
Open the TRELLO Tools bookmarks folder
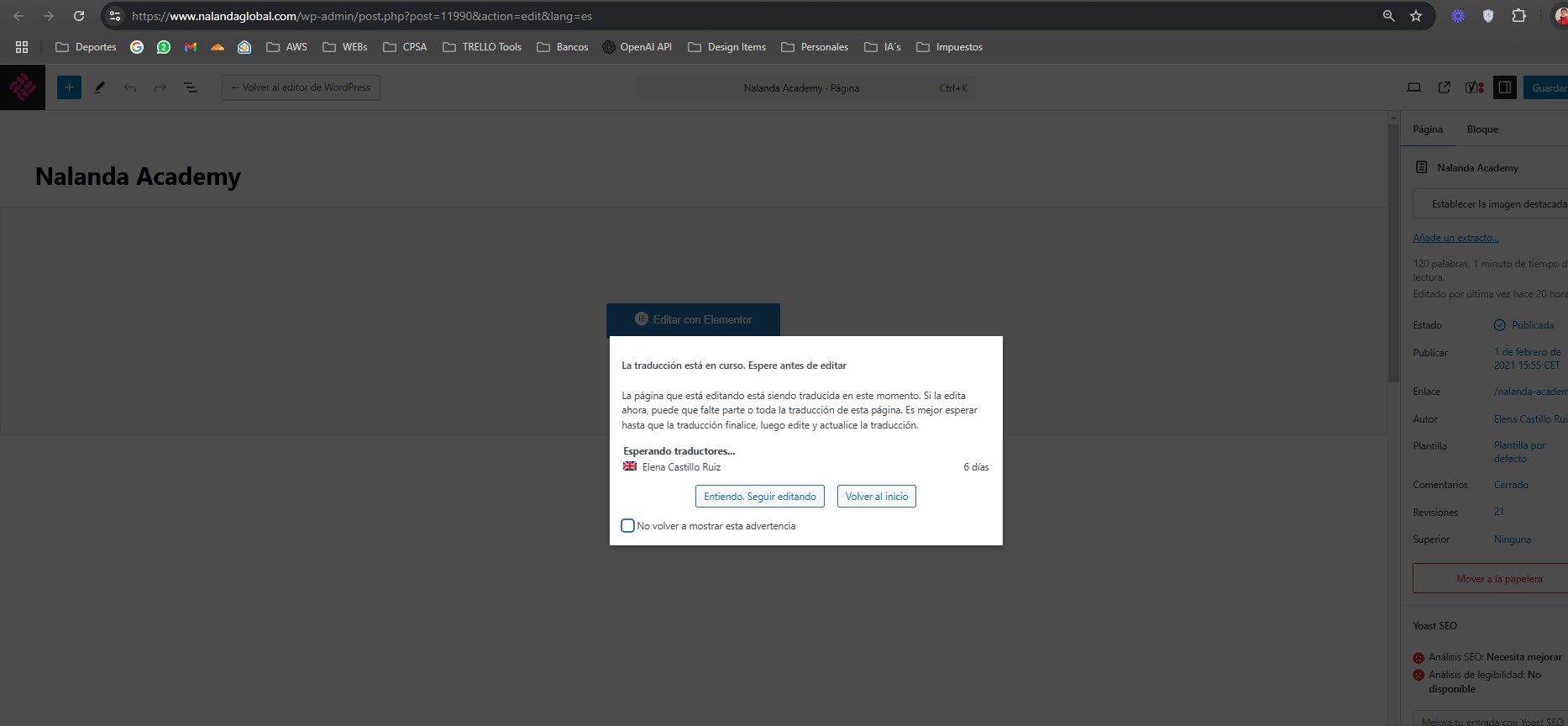(x=482, y=47)
